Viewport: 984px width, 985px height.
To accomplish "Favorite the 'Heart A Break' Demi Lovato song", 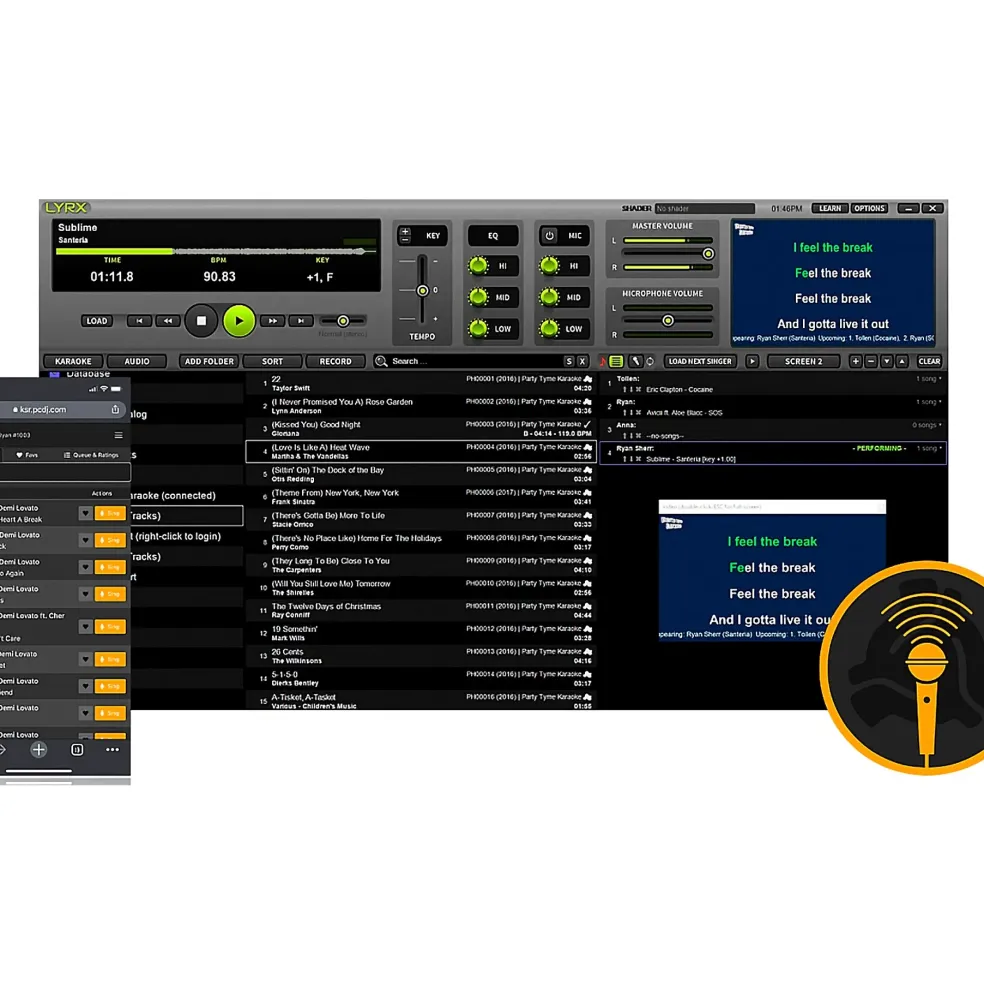I will coord(85,513).
